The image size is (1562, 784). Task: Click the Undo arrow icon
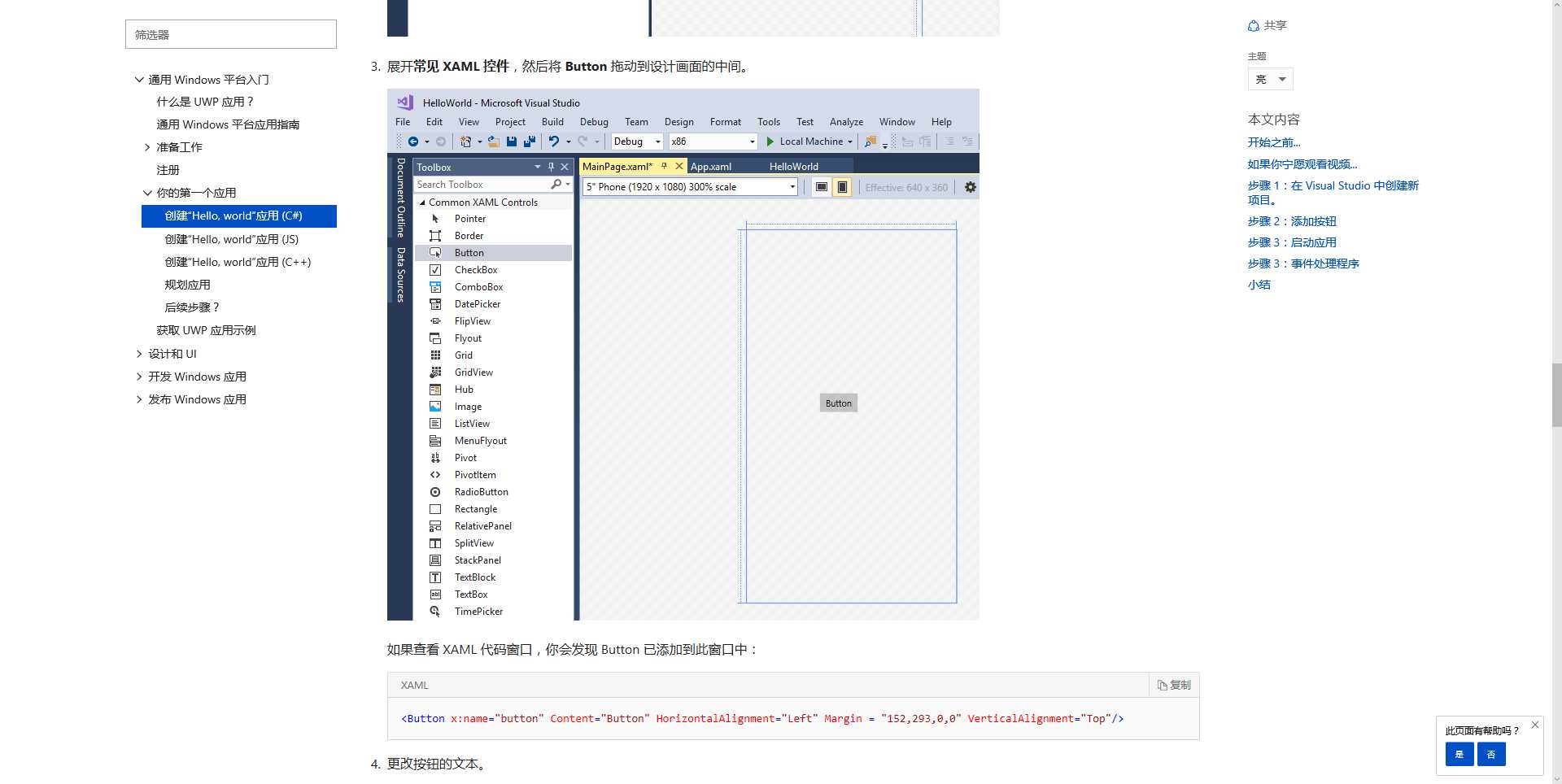click(554, 142)
